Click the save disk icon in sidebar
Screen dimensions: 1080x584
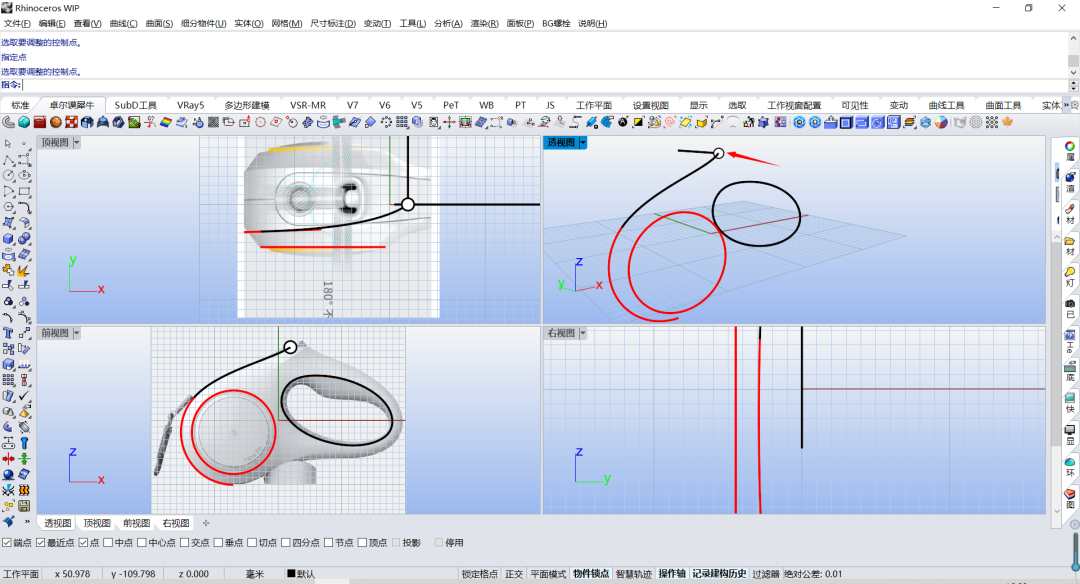point(24,506)
